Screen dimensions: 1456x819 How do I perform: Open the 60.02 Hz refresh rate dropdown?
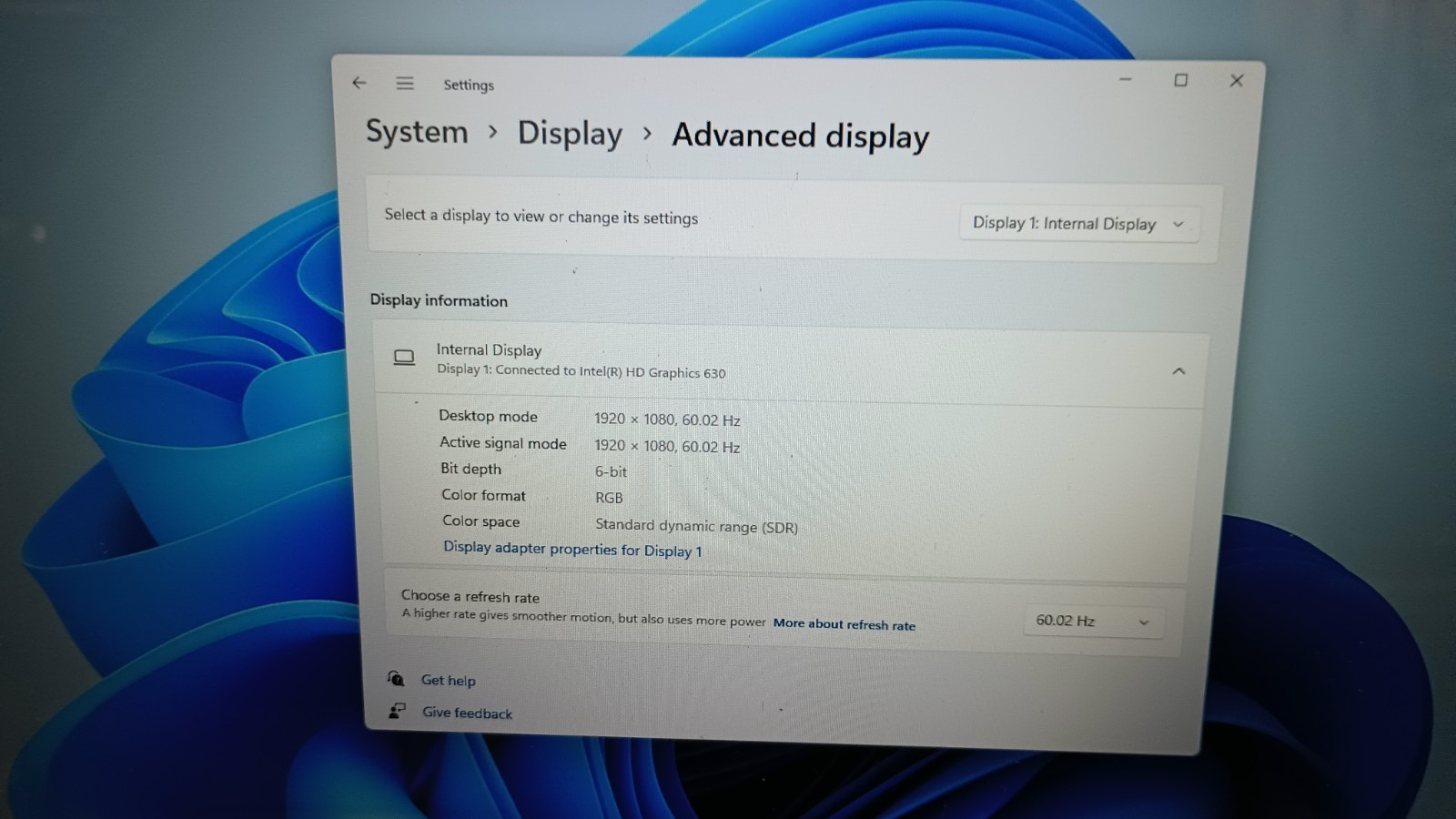pos(1093,622)
